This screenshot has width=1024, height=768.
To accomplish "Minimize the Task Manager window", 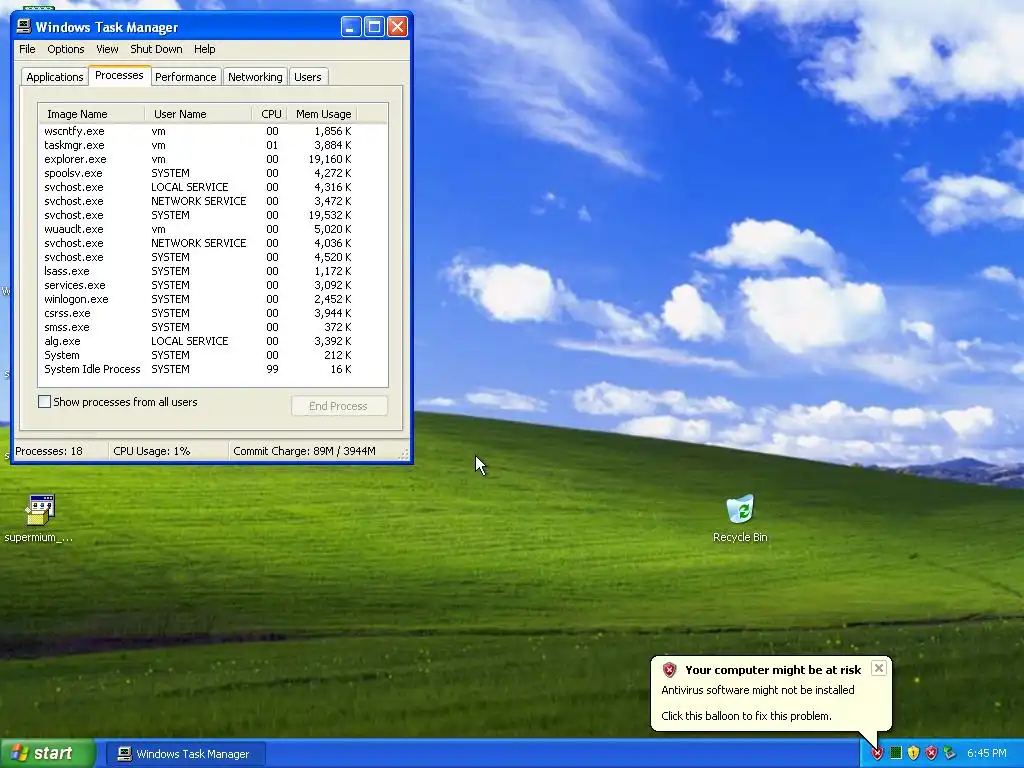I will tap(351, 27).
